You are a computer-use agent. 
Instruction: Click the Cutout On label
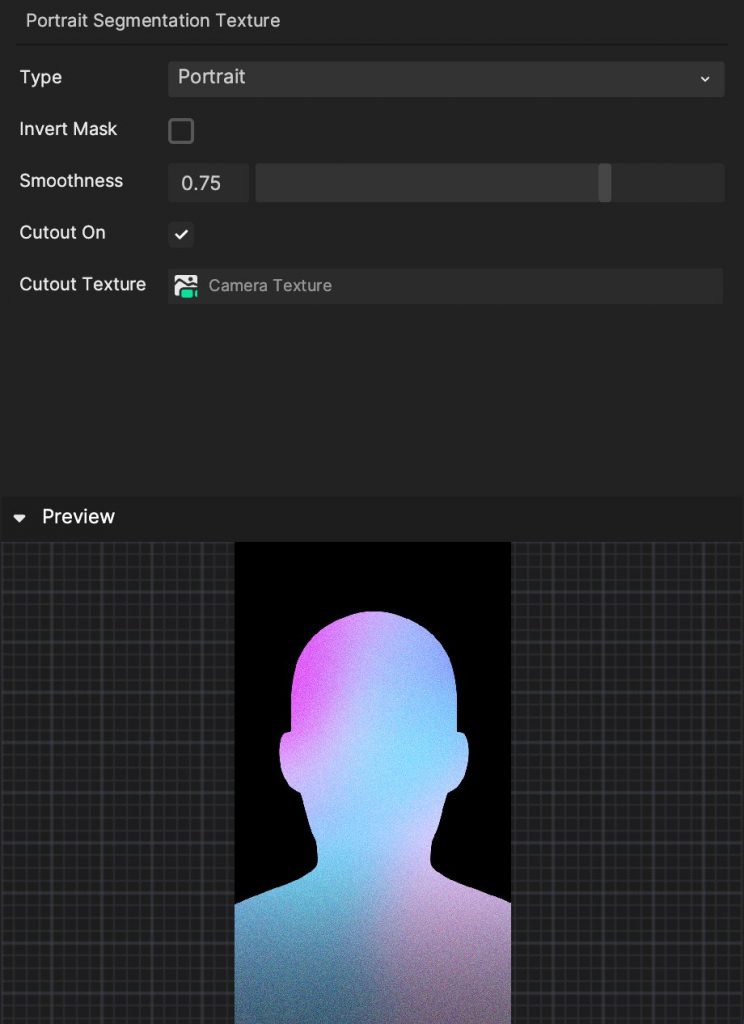pos(63,232)
